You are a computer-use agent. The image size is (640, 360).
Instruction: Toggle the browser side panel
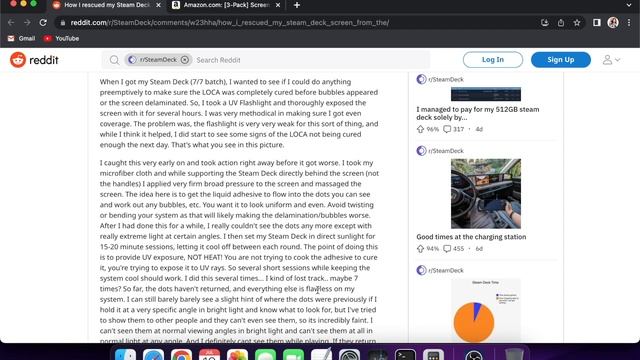pyautogui.click(x=596, y=22)
